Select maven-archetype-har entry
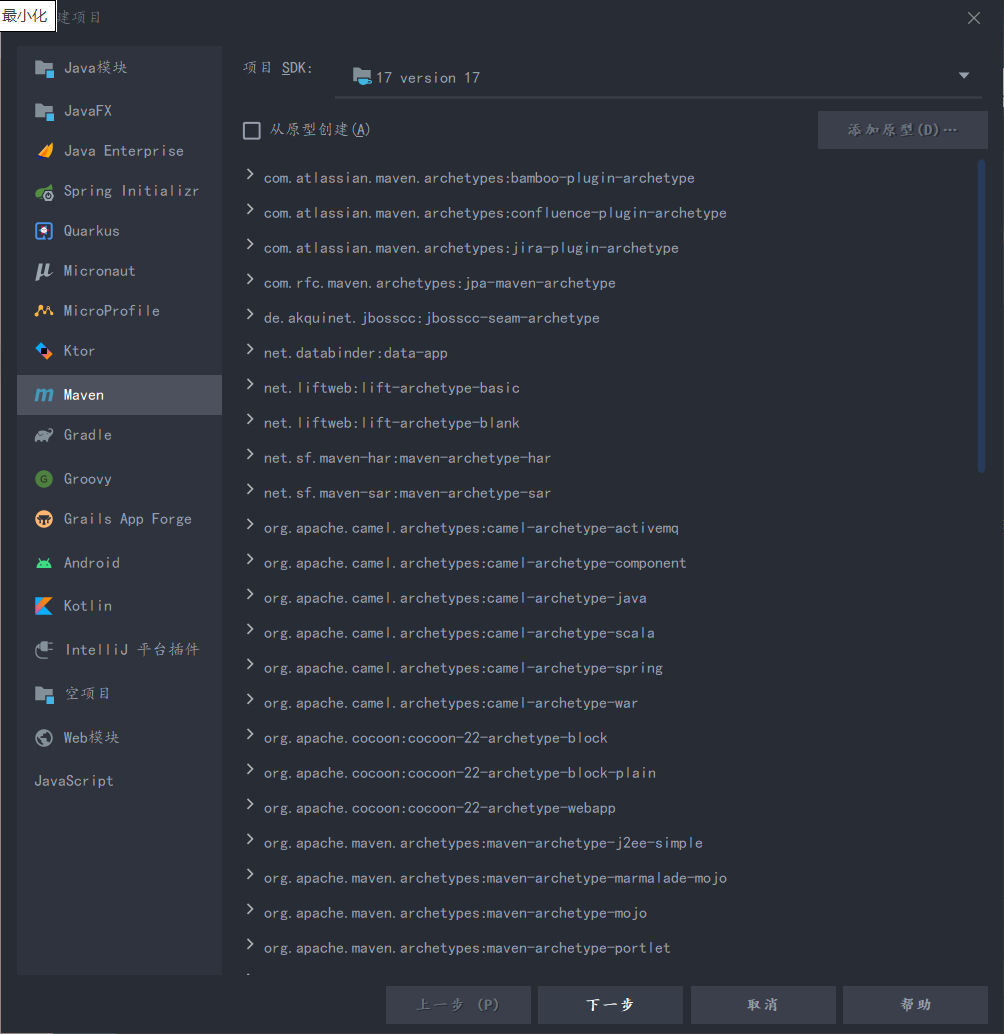The image size is (1004, 1034). [x=407, y=458]
